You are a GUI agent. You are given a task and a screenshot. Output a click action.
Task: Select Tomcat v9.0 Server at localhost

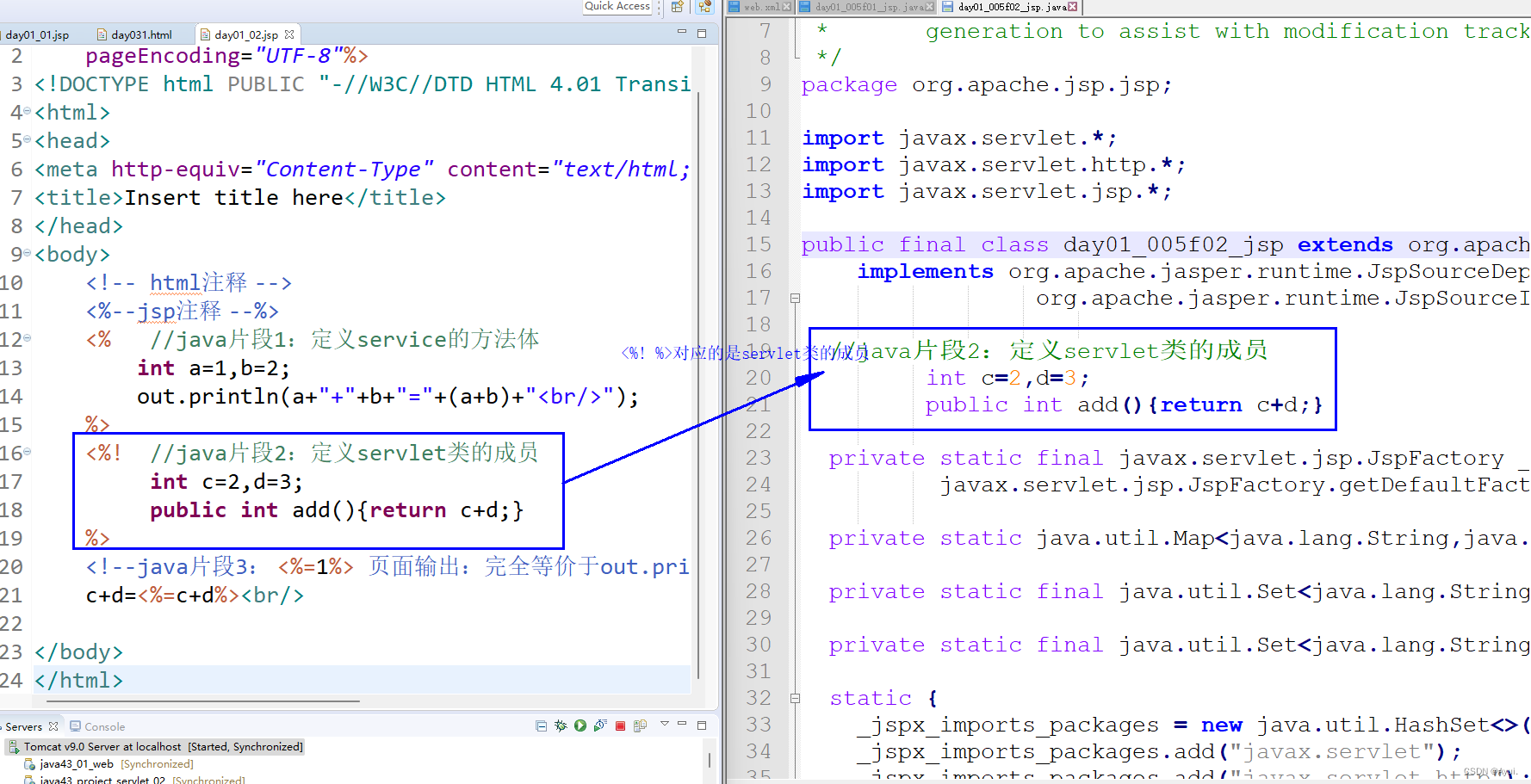(x=155, y=746)
